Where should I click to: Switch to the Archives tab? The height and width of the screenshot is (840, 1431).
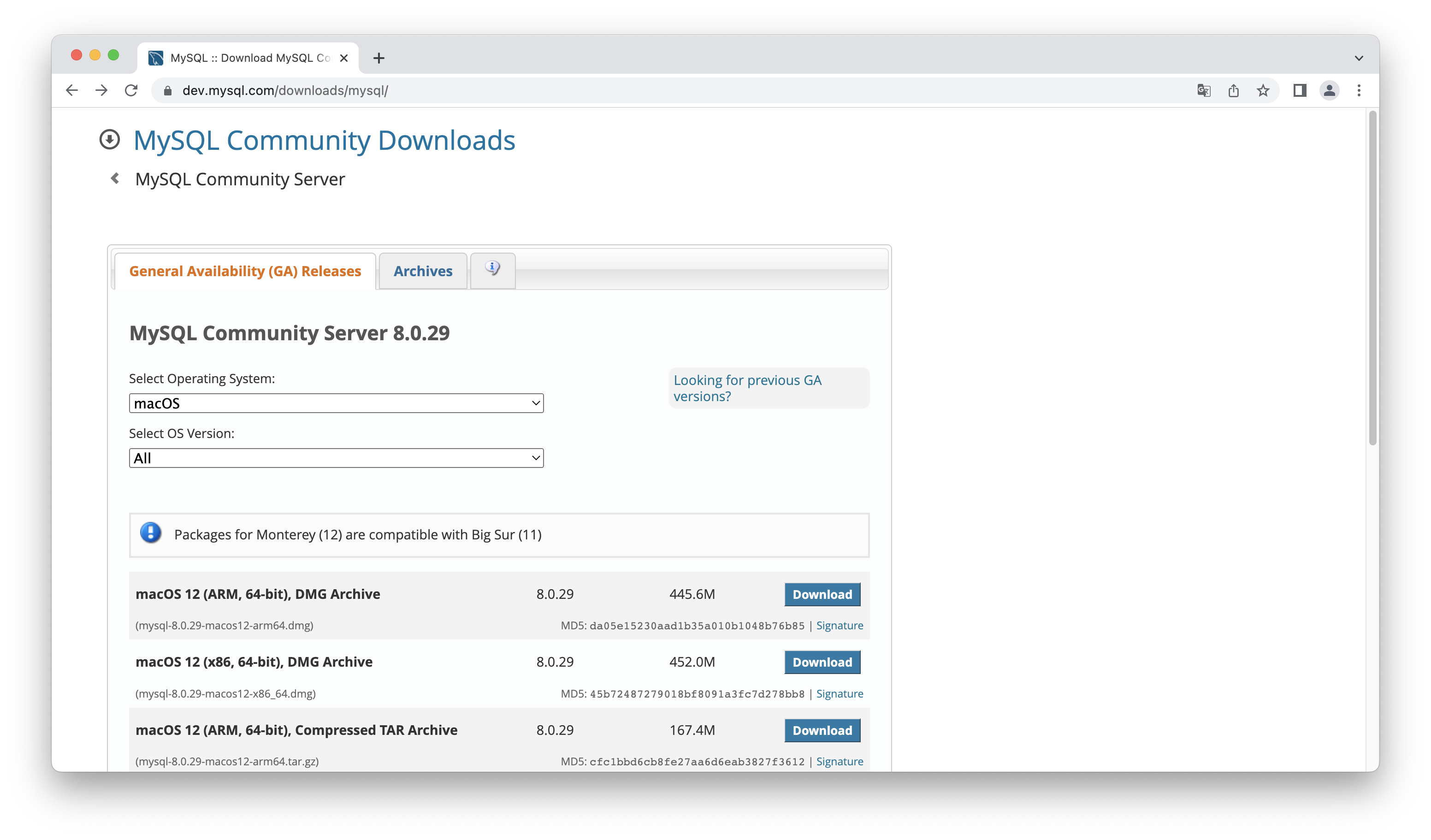point(423,271)
